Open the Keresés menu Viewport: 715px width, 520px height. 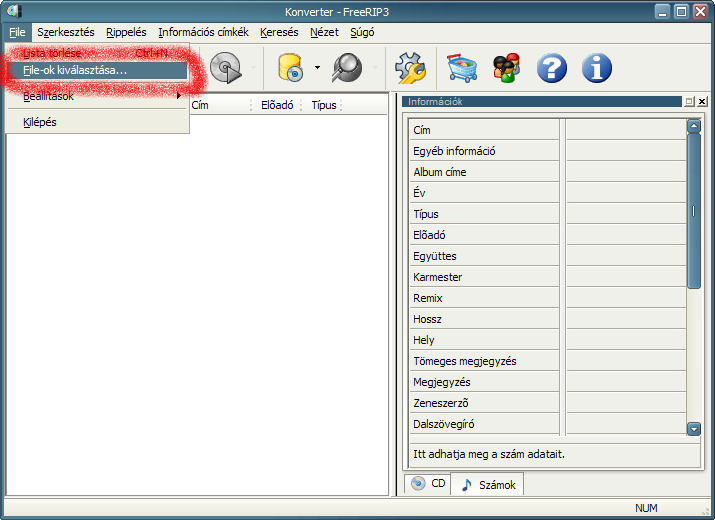279,32
